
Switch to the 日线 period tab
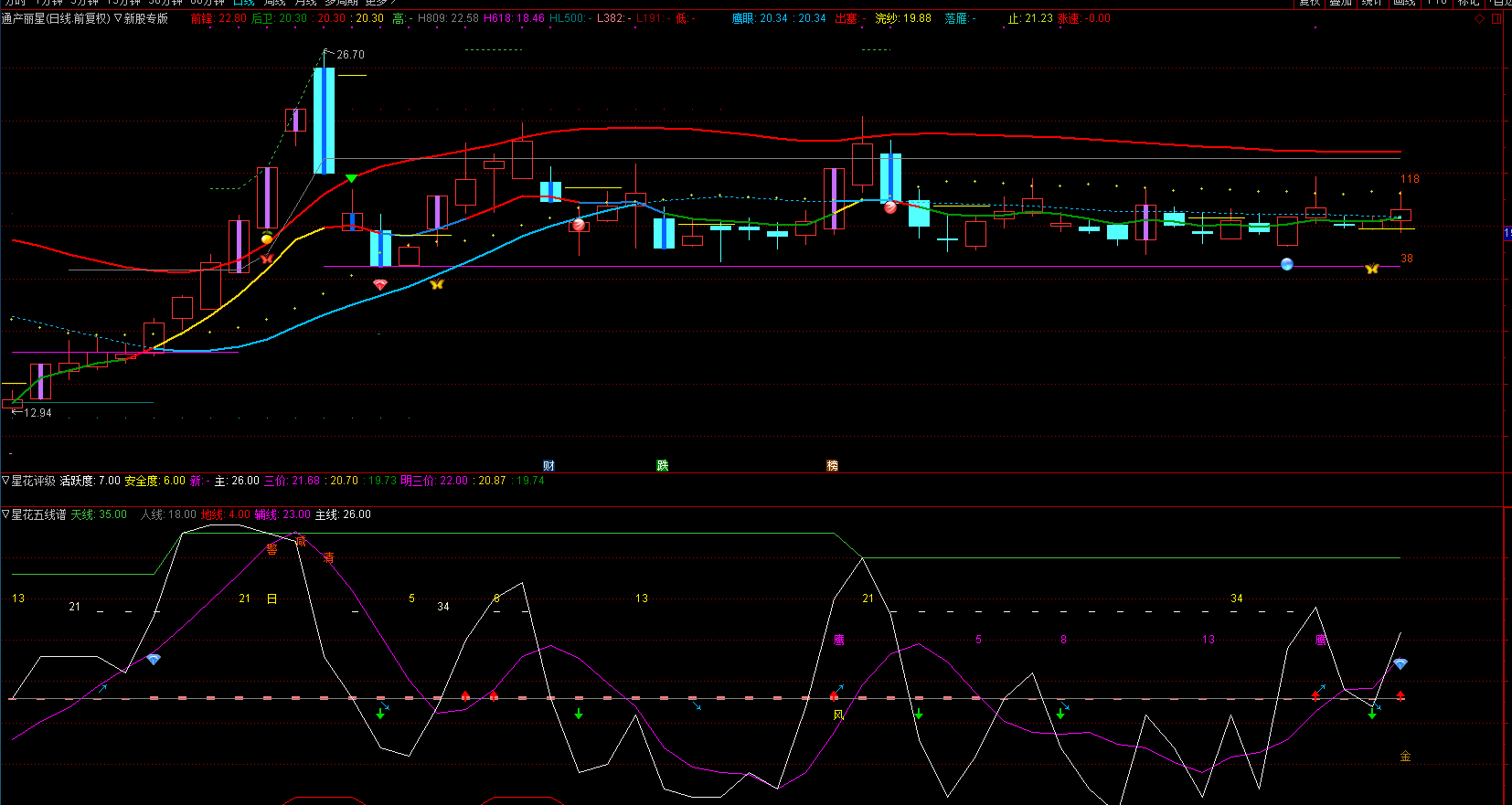point(243,3)
